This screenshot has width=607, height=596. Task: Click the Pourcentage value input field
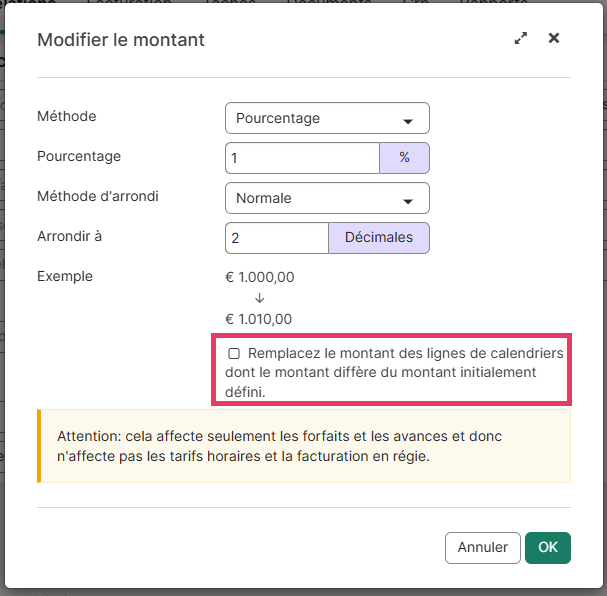pyautogui.click(x=302, y=158)
